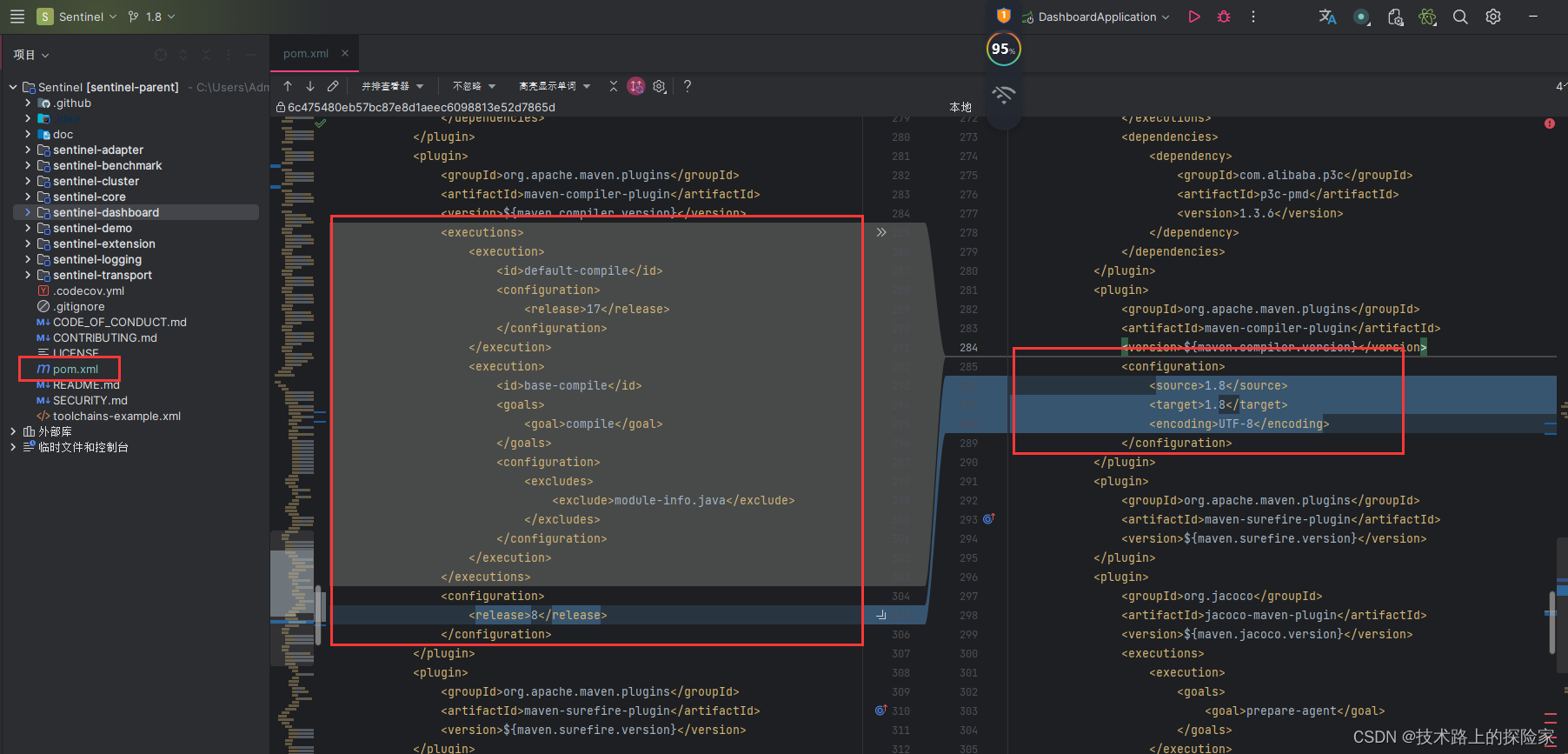Switch to the pom.xml editor tab
1568x754 pixels.
306,53
